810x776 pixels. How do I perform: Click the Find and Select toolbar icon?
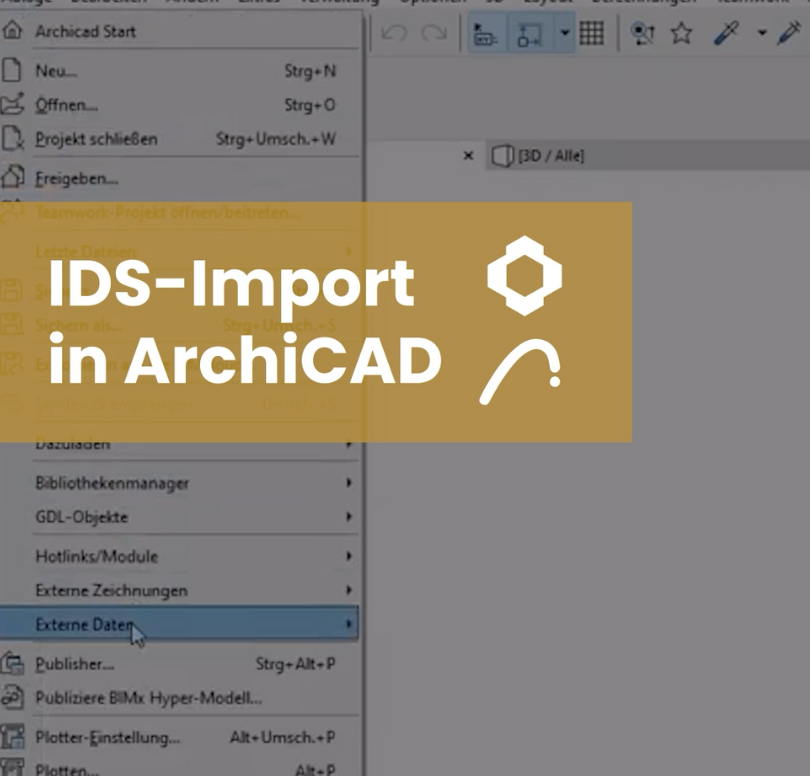tap(642, 34)
